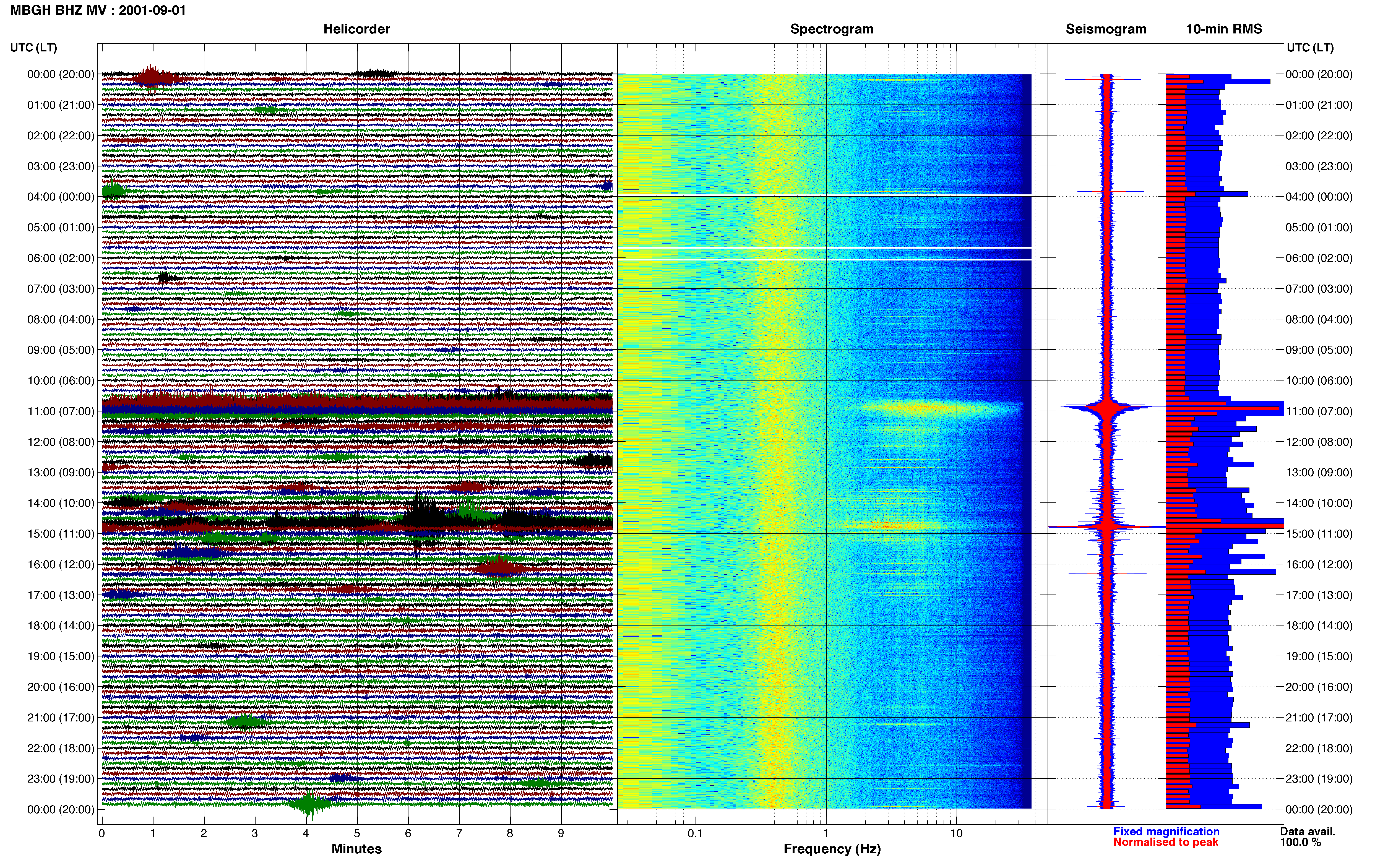The image size is (1388, 868).
Task: Click the right "UTC (LT)" axis label
Action: [1311, 48]
